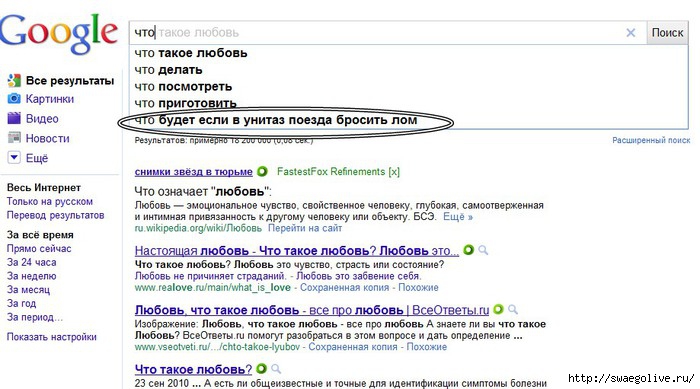Image resolution: width=700 pixels, height=389 pixels.
Task: Open ru.wikipedia.org/wiki/Любовь link
Action: [x=198, y=228]
